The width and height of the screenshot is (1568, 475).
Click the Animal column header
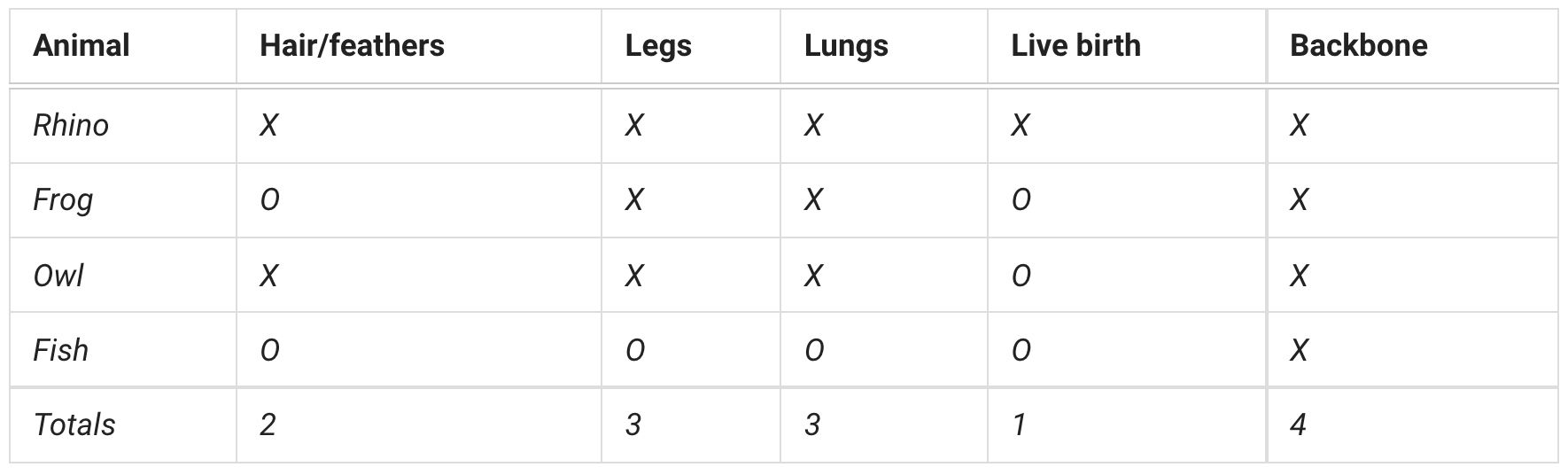pyautogui.click(x=82, y=46)
